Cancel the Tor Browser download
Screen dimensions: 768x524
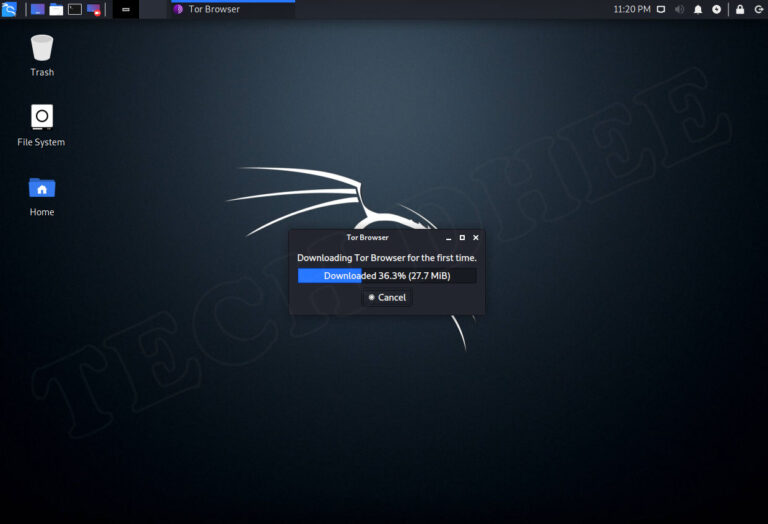(387, 297)
